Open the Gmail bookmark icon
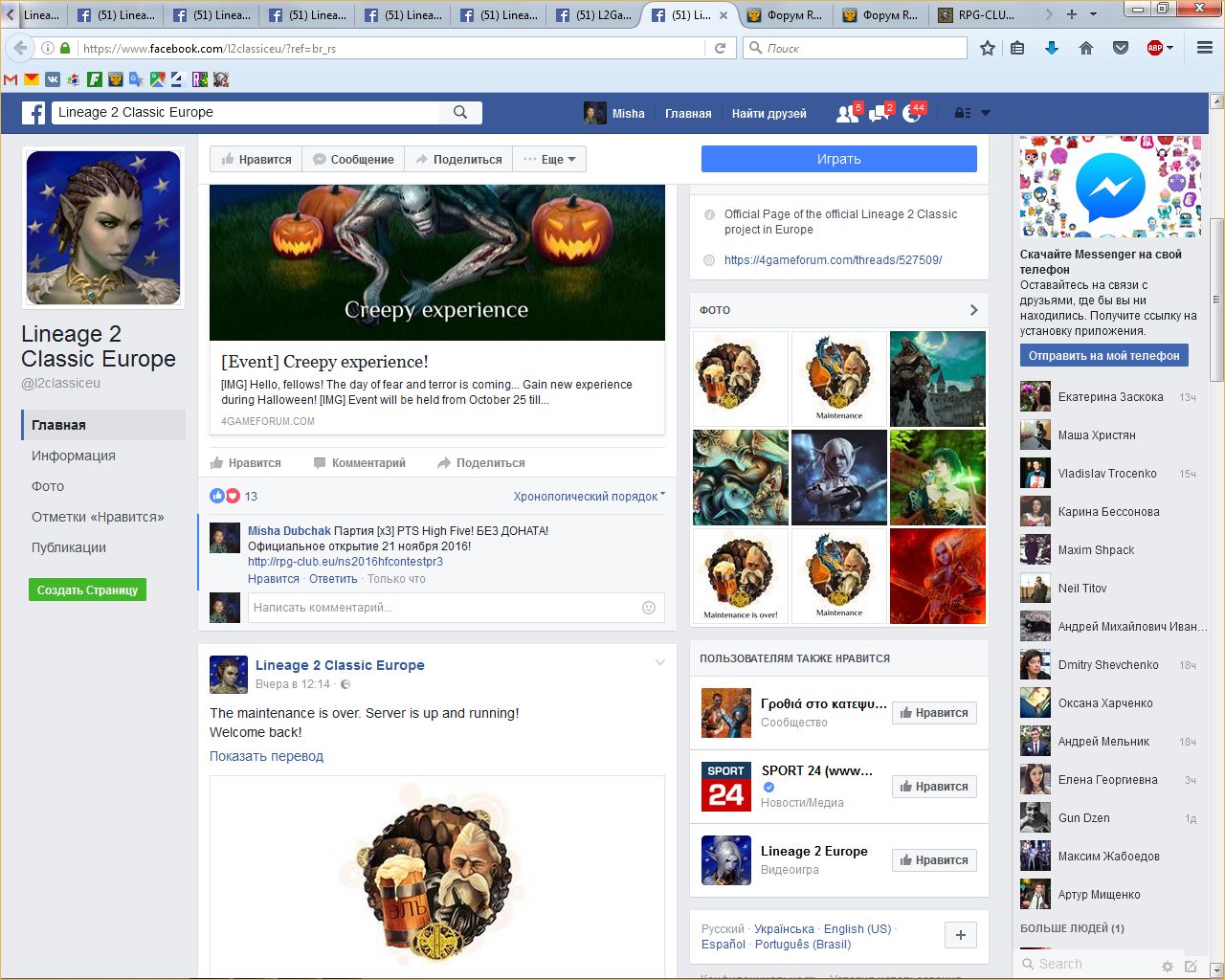This screenshot has width=1225, height=980. pyautogui.click(x=11, y=79)
